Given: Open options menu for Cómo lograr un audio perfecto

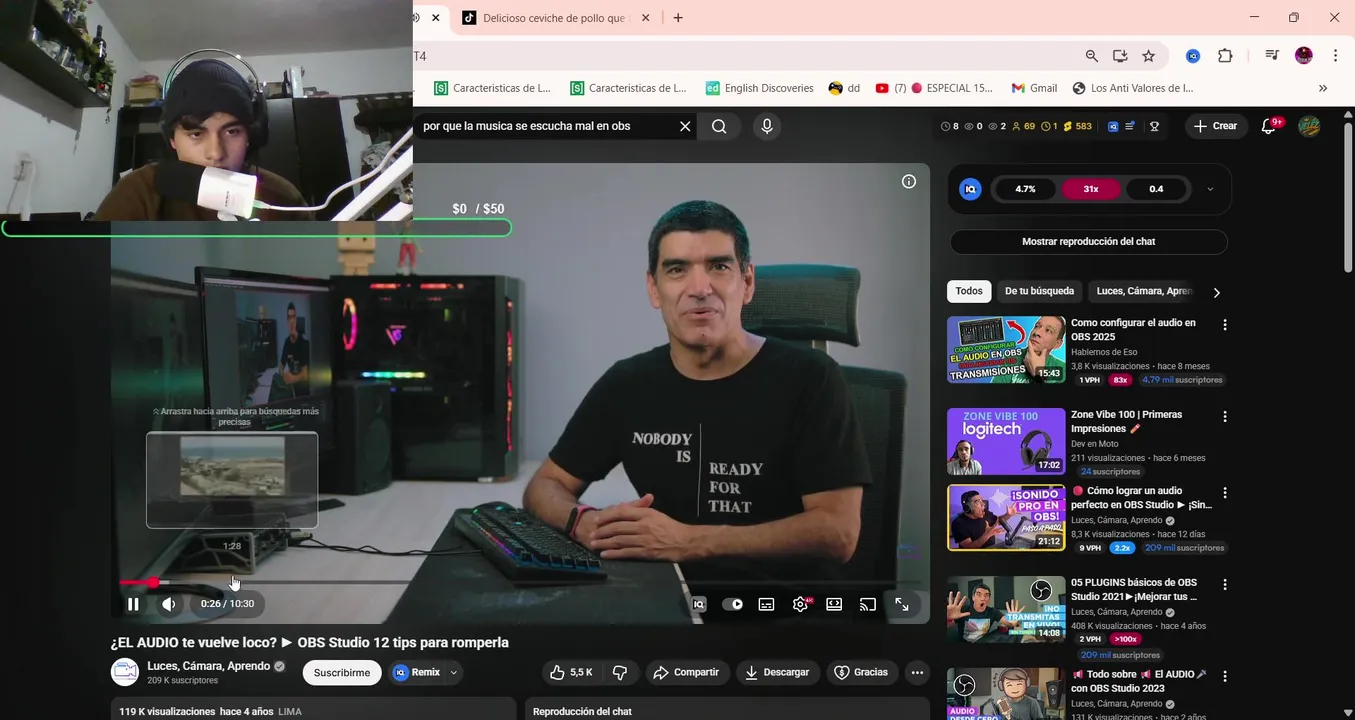Looking at the screenshot, I should click(1225, 493).
